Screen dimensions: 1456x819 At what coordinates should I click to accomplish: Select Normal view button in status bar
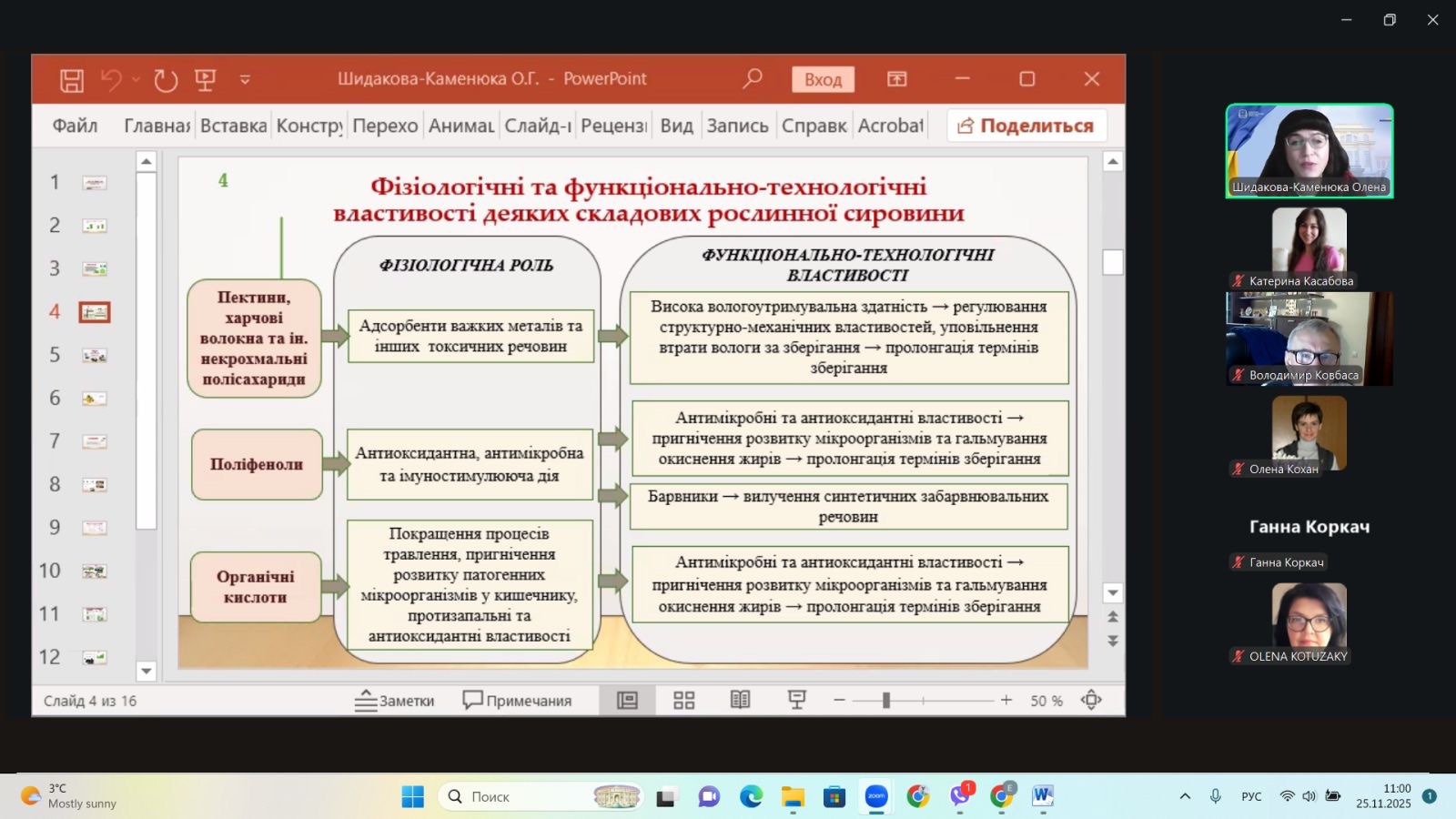(x=627, y=700)
